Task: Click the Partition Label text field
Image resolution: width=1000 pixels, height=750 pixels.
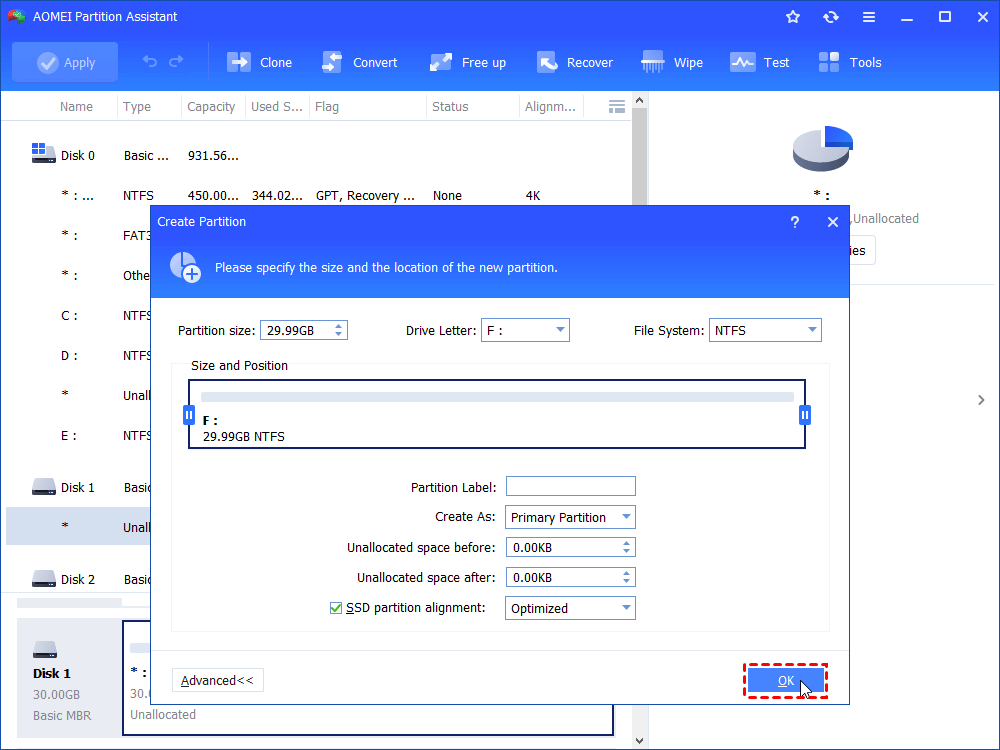Action: pyautogui.click(x=571, y=486)
